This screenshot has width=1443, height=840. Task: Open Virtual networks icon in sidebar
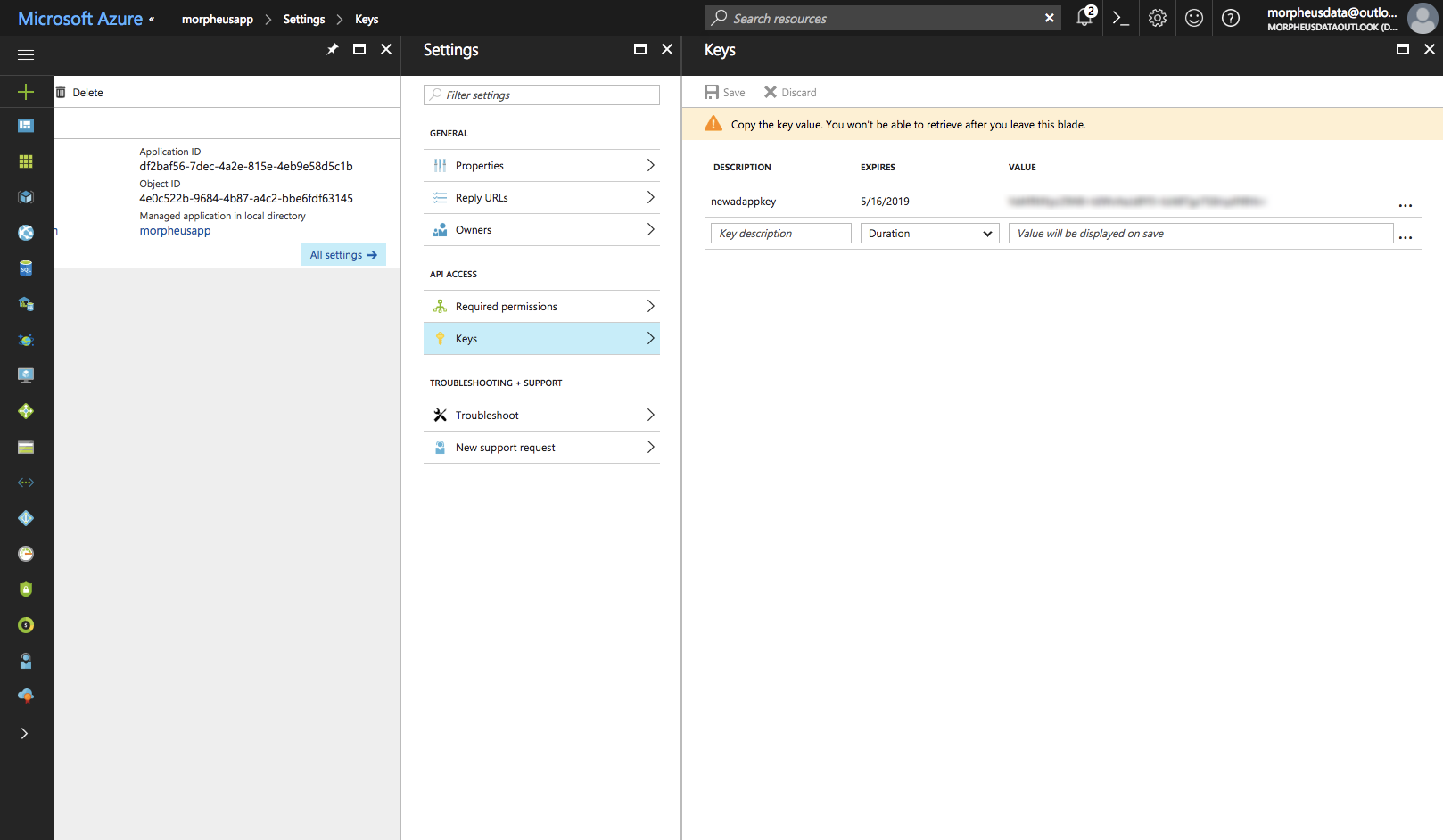coord(26,482)
